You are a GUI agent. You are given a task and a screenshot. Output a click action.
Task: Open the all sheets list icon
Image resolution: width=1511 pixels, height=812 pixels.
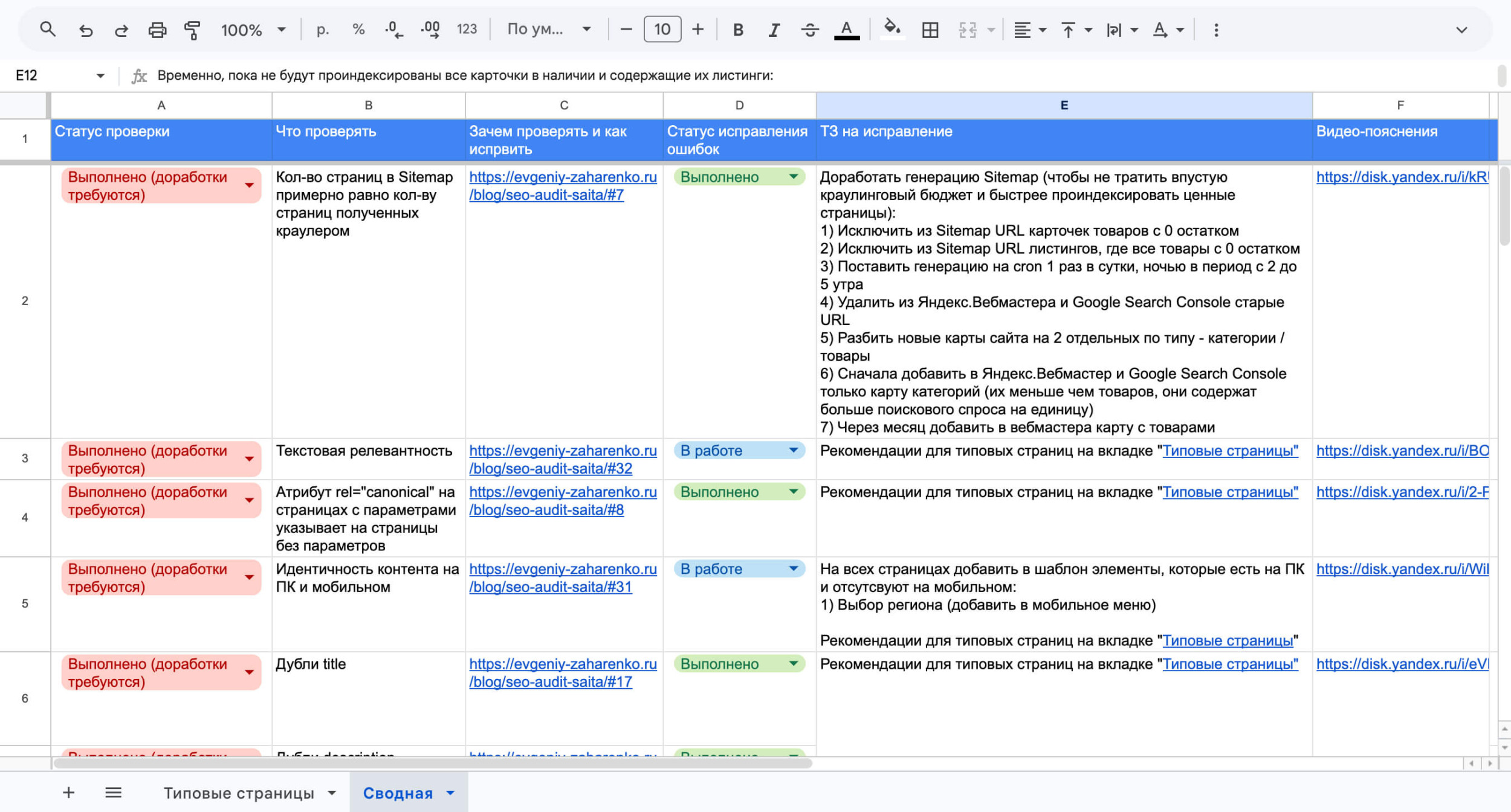click(114, 793)
